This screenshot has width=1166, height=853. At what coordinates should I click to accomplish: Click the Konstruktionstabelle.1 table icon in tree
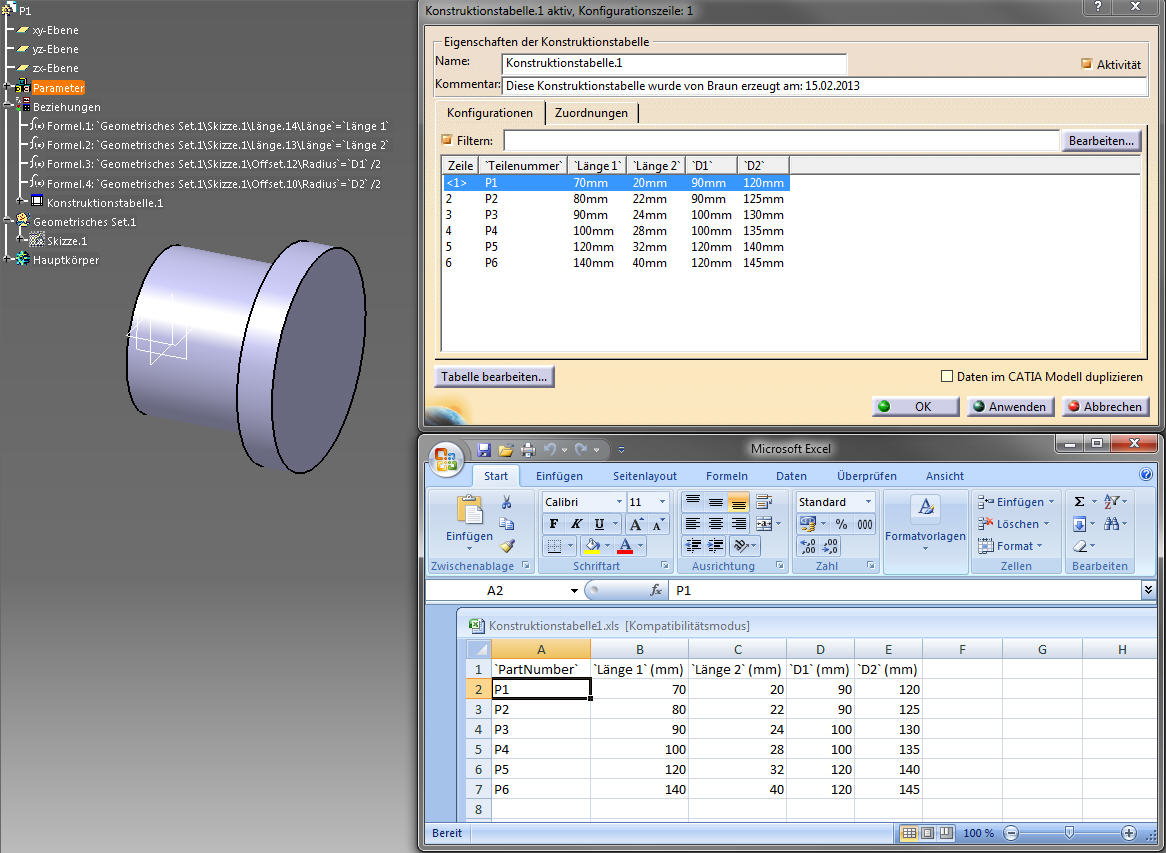click(36, 202)
